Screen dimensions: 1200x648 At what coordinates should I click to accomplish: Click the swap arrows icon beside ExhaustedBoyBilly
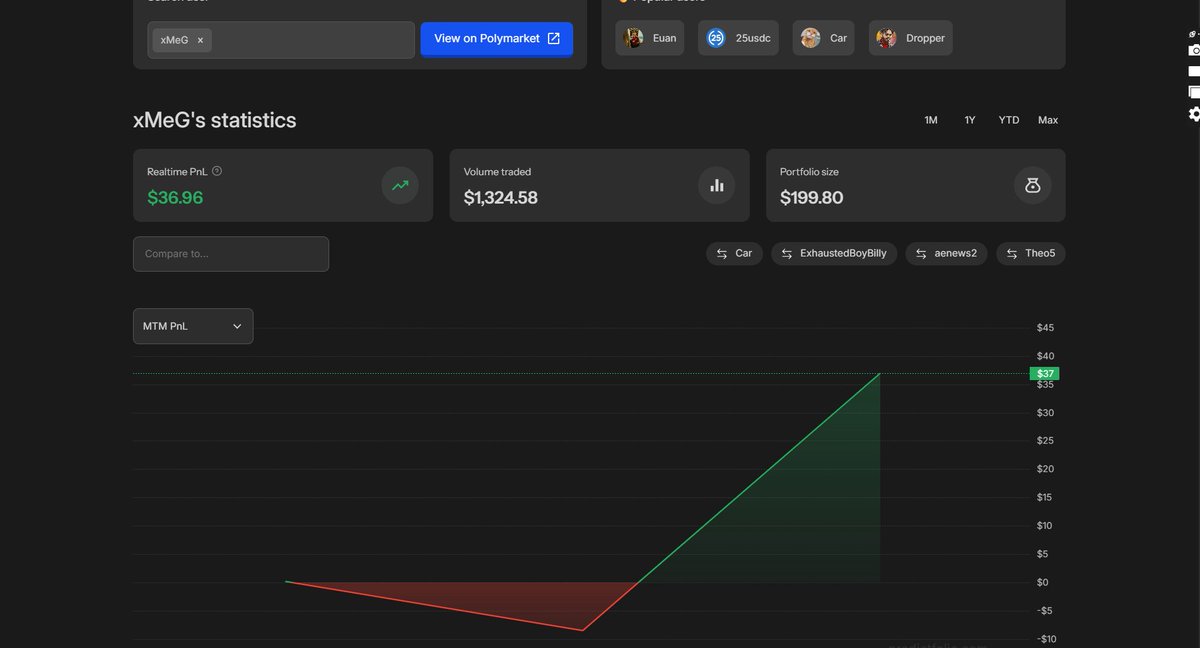pyautogui.click(x=787, y=254)
